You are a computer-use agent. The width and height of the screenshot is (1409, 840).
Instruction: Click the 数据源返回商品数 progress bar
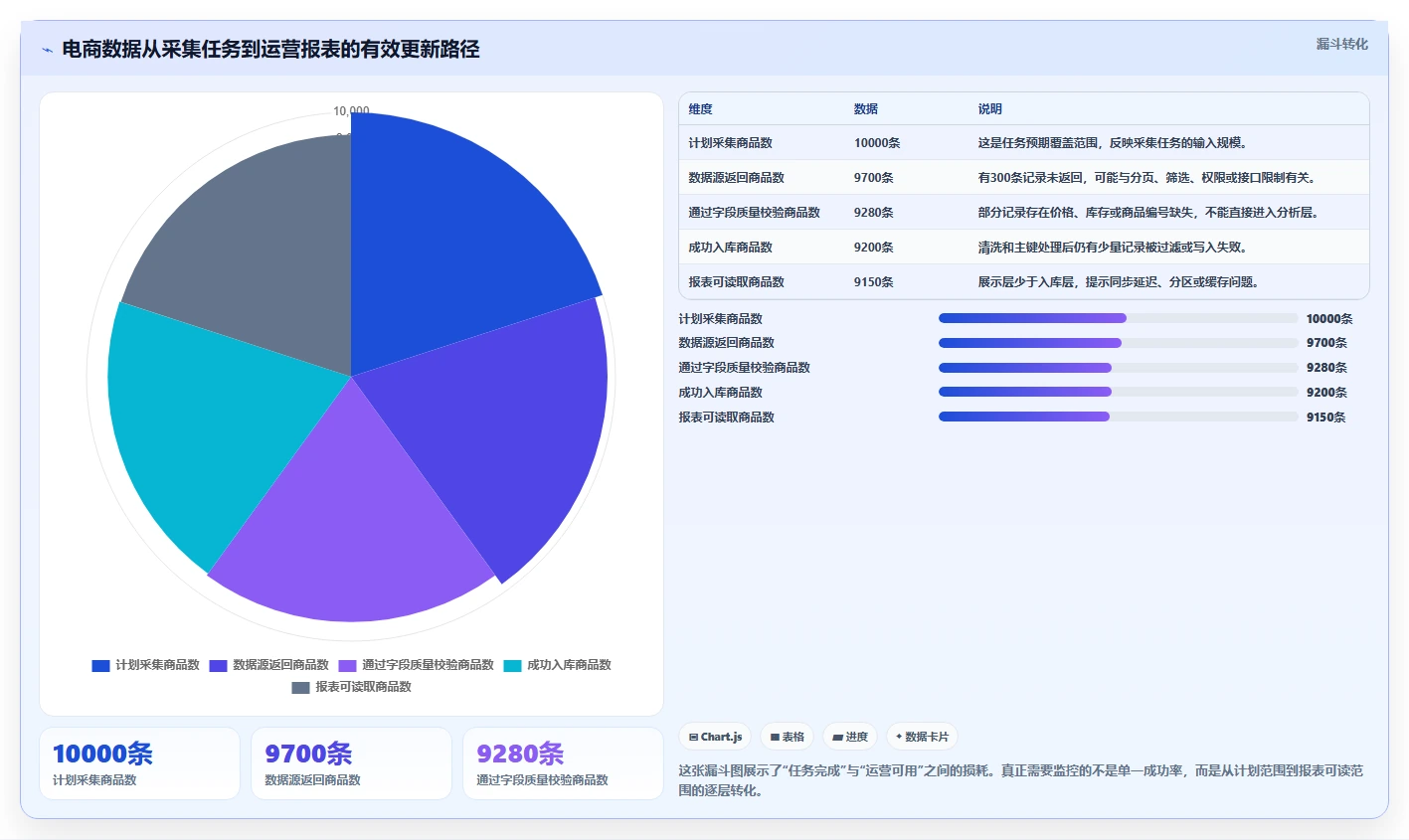tap(1119, 343)
